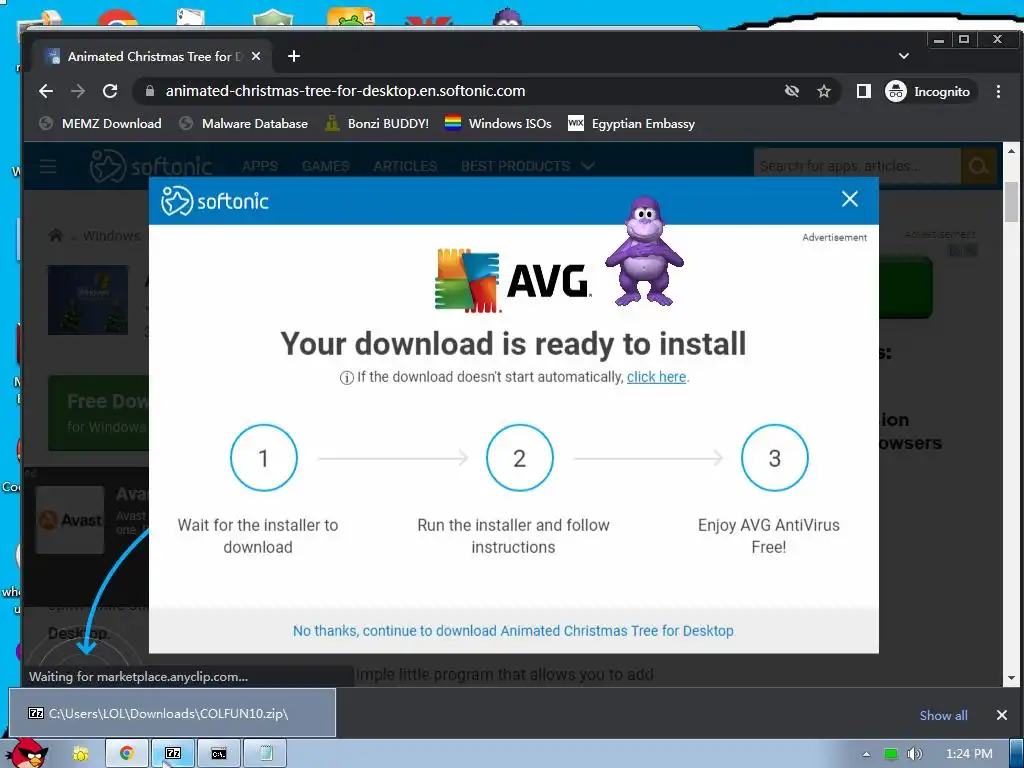Switch to Chrome in the taskbar
This screenshot has width=1024, height=768.
pos(127,754)
